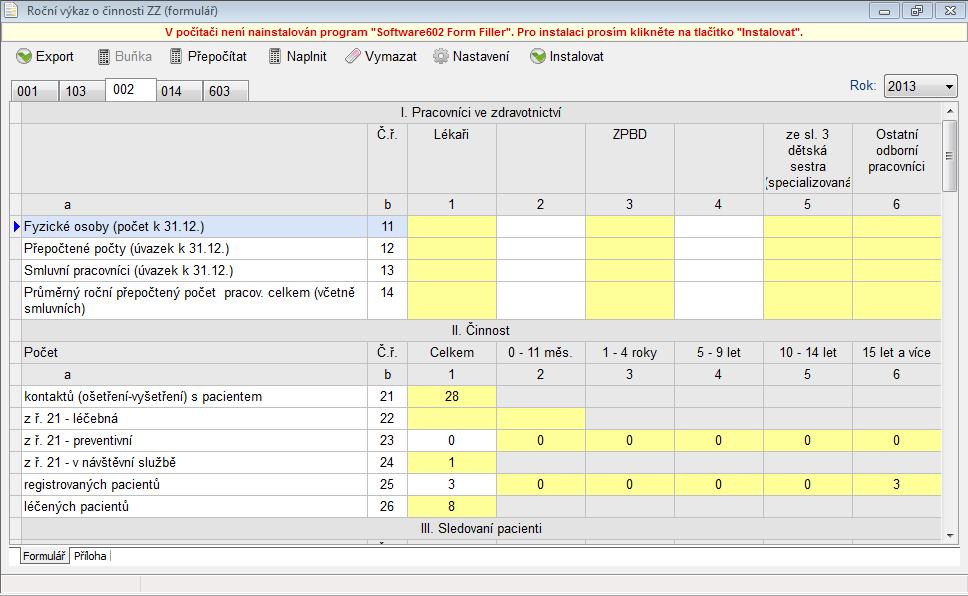Select row 'Fyzické osoby (počet k 31.12.)'
This screenshot has width=968, height=596.
(x=194, y=227)
